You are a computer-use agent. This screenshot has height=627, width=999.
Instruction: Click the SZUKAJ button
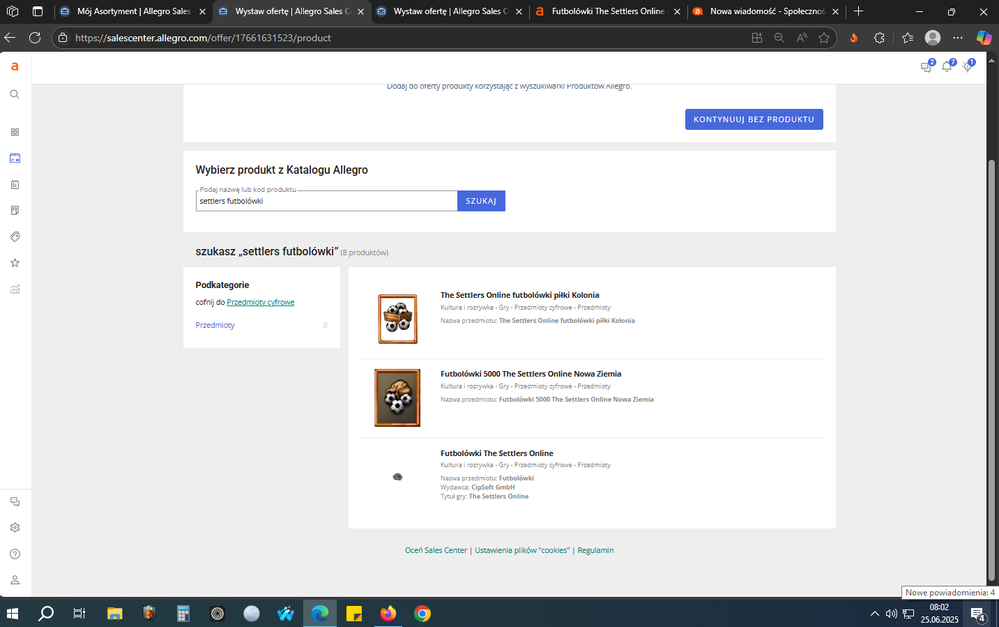[481, 201]
